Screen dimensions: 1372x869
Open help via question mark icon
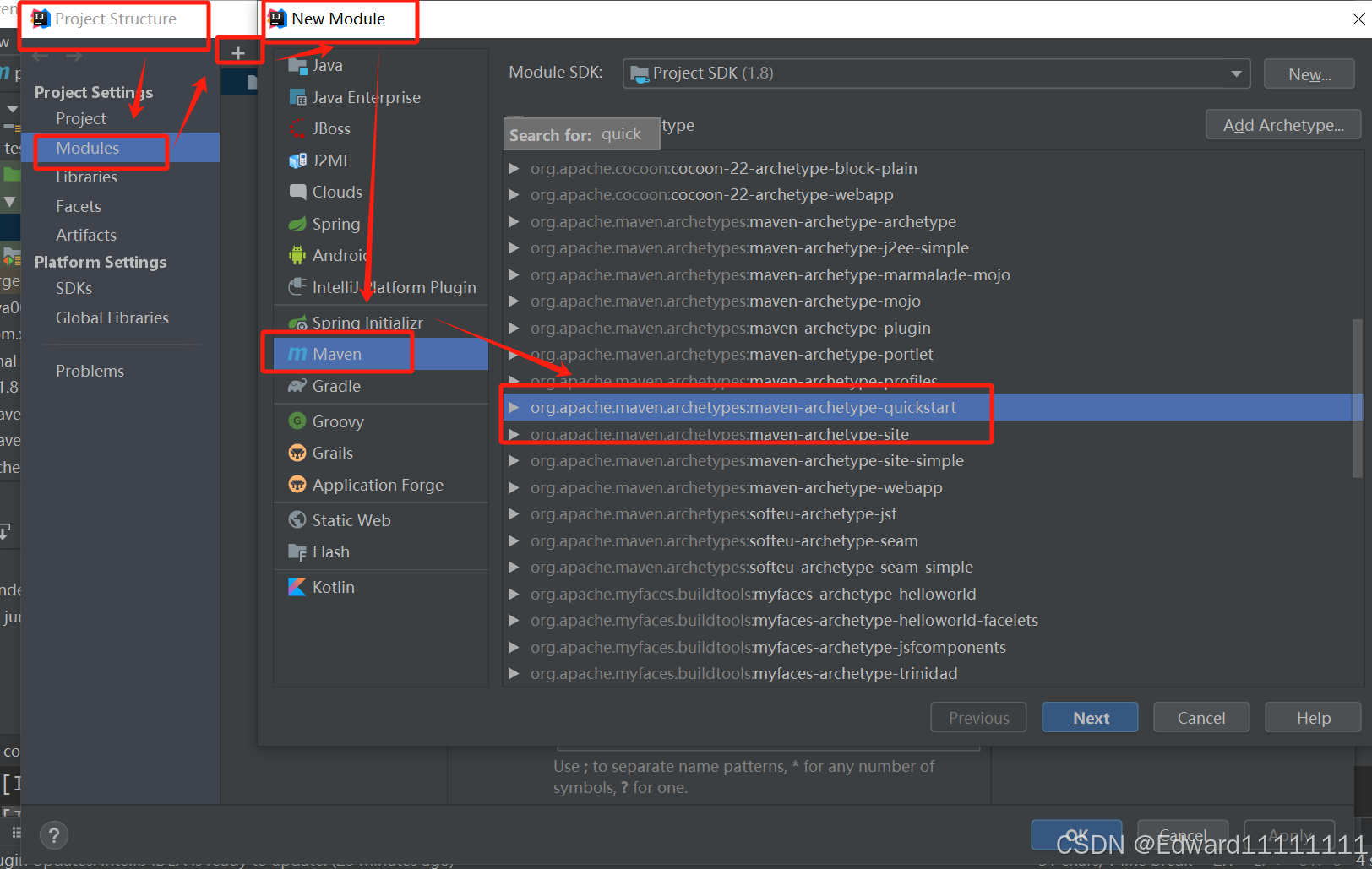[54, 835]
